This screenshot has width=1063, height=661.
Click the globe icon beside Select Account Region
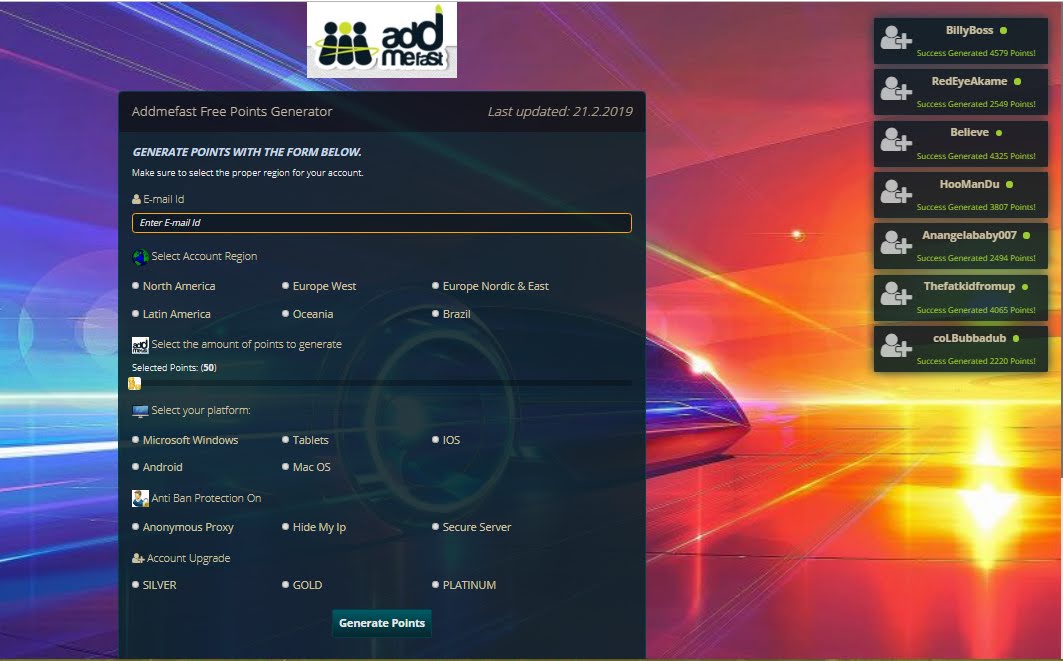click(140, 257)
